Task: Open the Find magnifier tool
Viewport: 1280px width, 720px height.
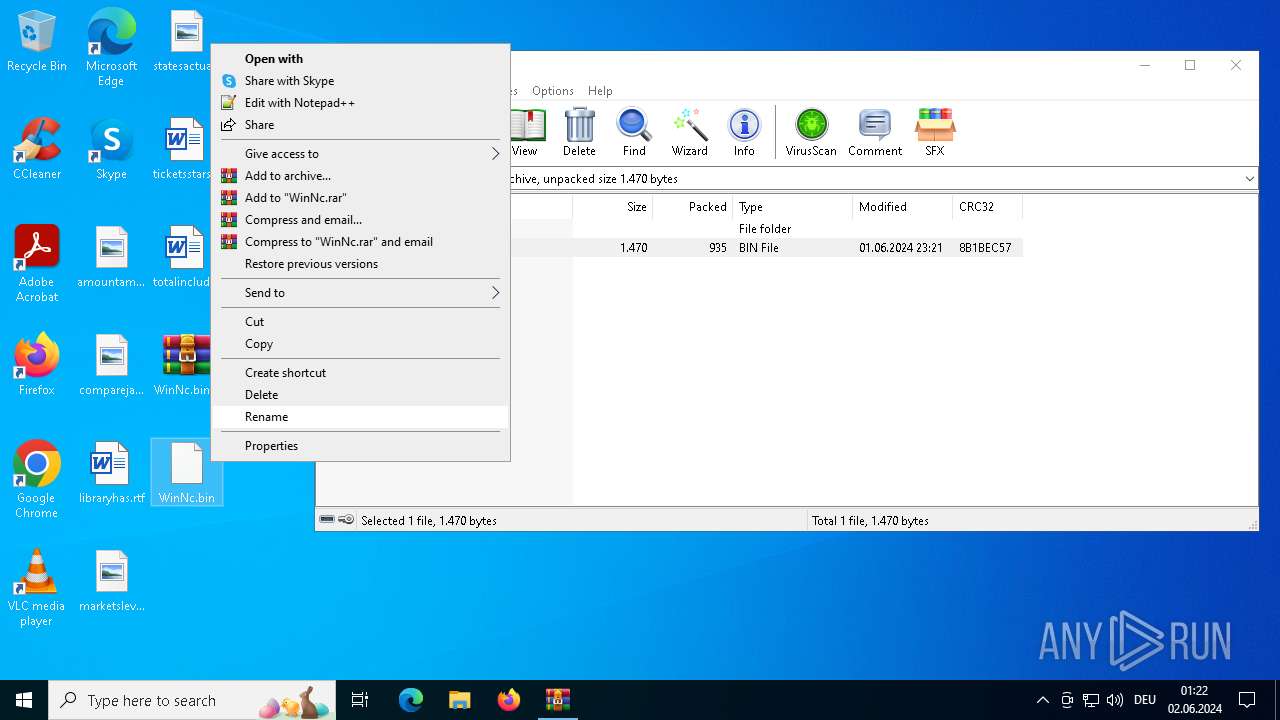Action: (634, 132)
